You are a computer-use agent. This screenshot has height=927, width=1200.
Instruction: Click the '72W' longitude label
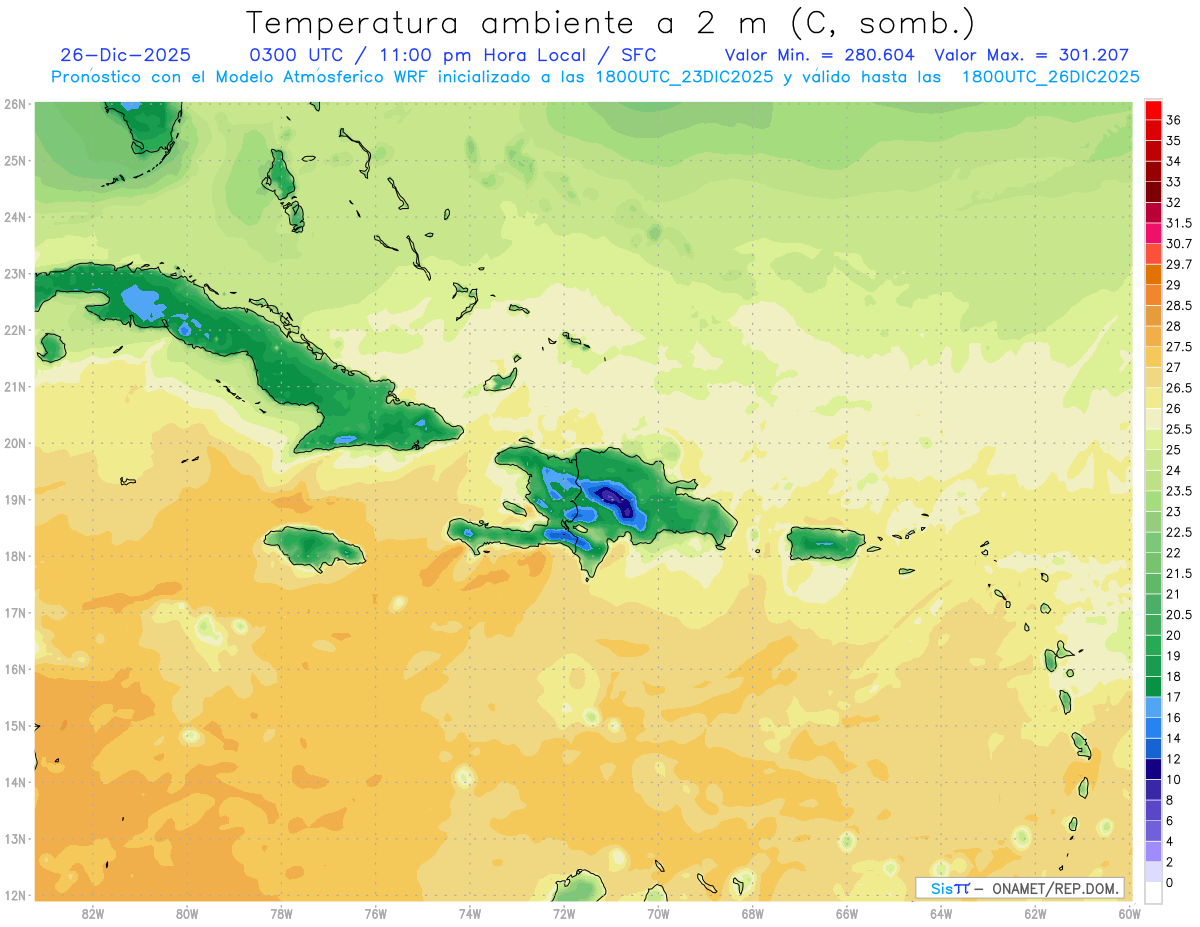[564, 914]
